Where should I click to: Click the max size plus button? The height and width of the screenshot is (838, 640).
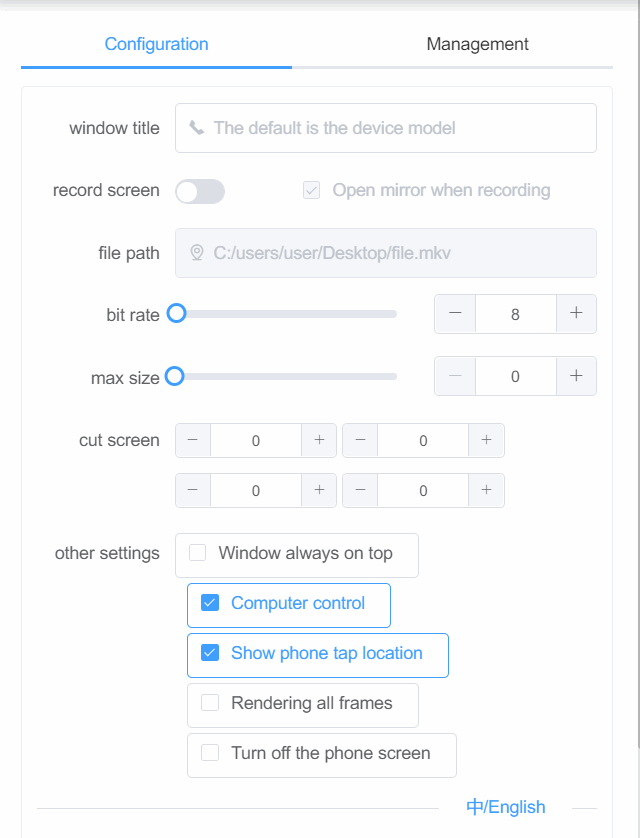[576, 376]
